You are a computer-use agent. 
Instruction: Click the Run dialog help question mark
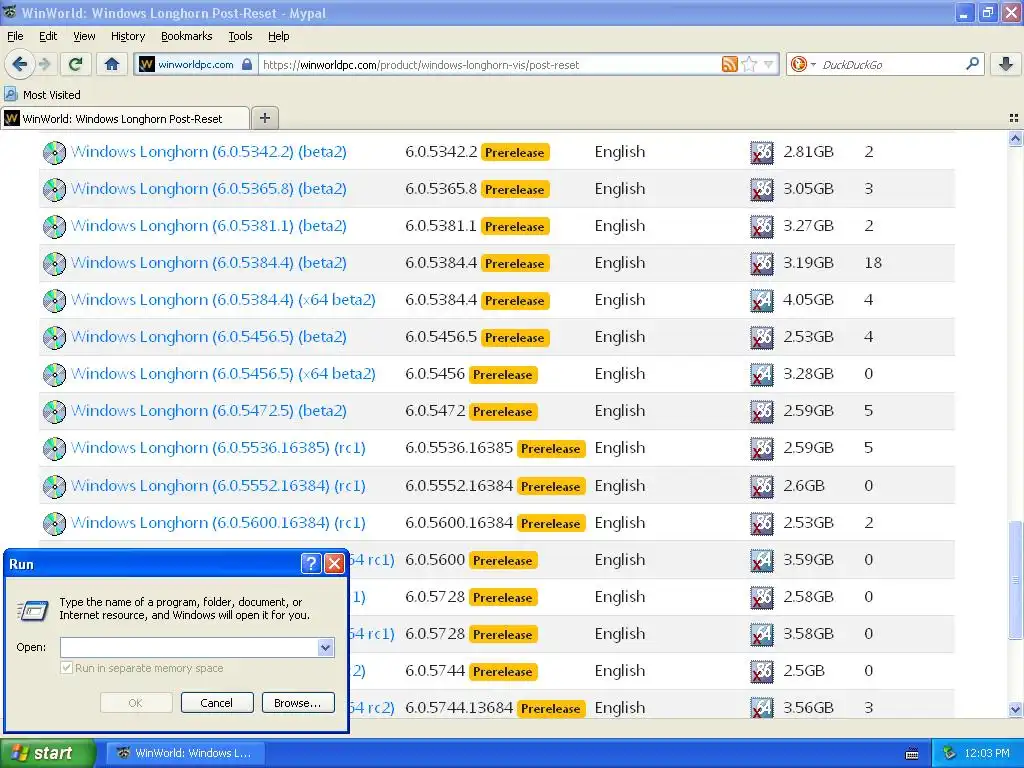tap(311, 563)
